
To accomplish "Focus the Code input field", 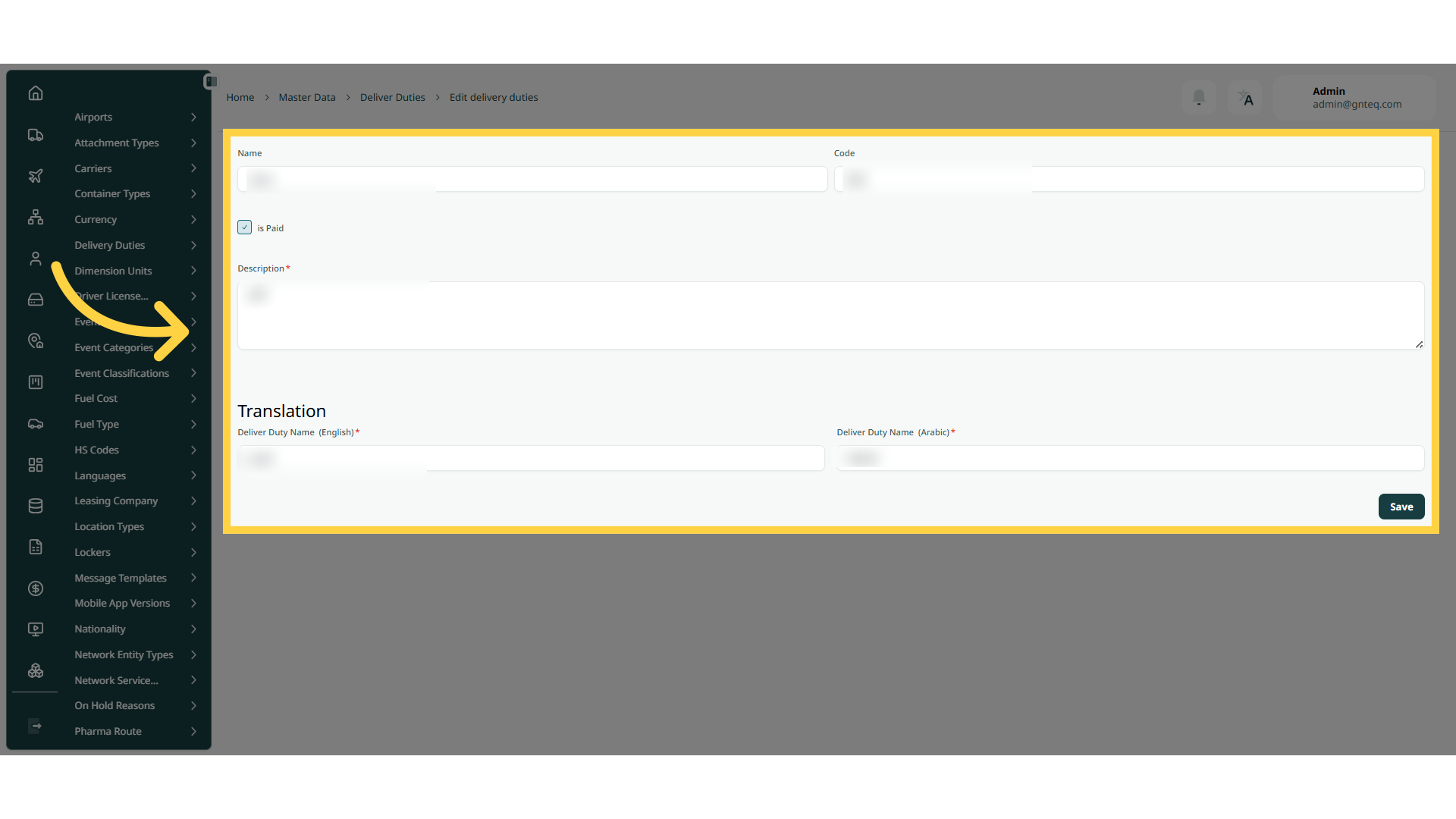I will pos(1129,179).
